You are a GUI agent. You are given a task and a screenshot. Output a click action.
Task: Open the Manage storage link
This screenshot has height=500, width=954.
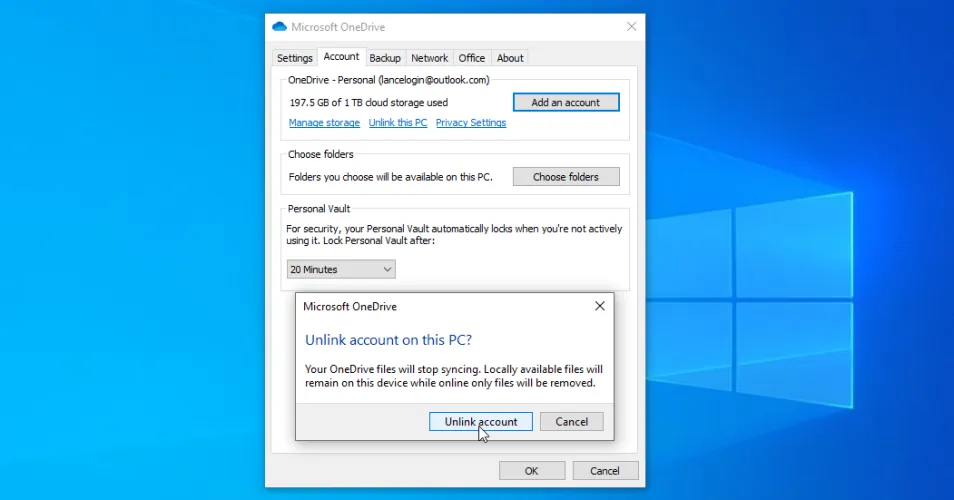tap(324, 123)
